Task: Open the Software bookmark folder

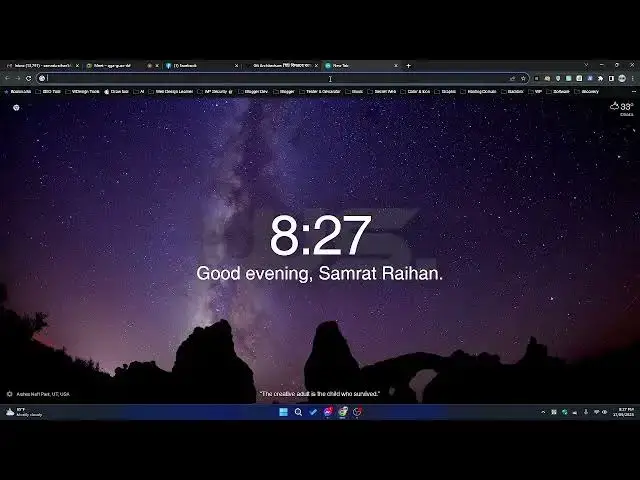Action: (x=558, y=91)
